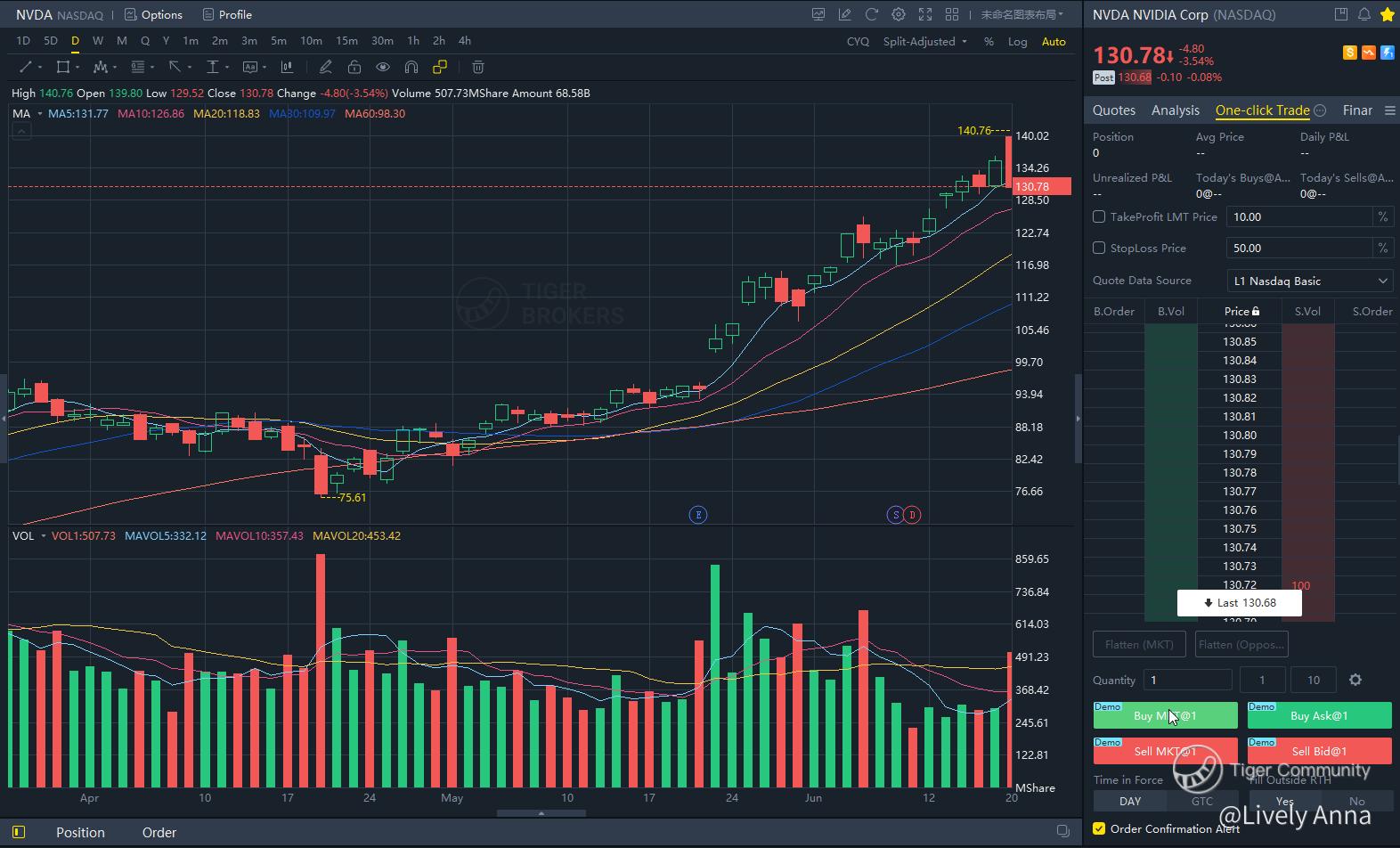1400x848 pixels.
Task: Select the 15m timeframe
Action: coord(346,41)
